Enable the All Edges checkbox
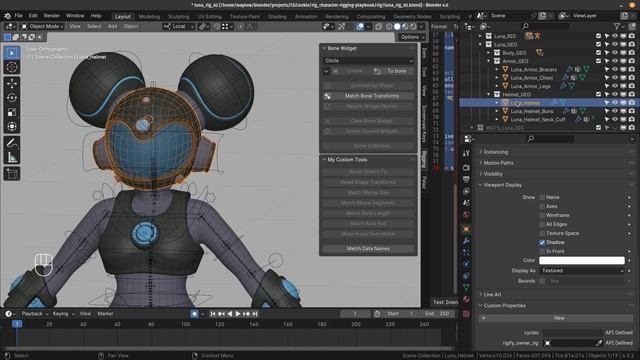640x360 pixels. (542, 224)
